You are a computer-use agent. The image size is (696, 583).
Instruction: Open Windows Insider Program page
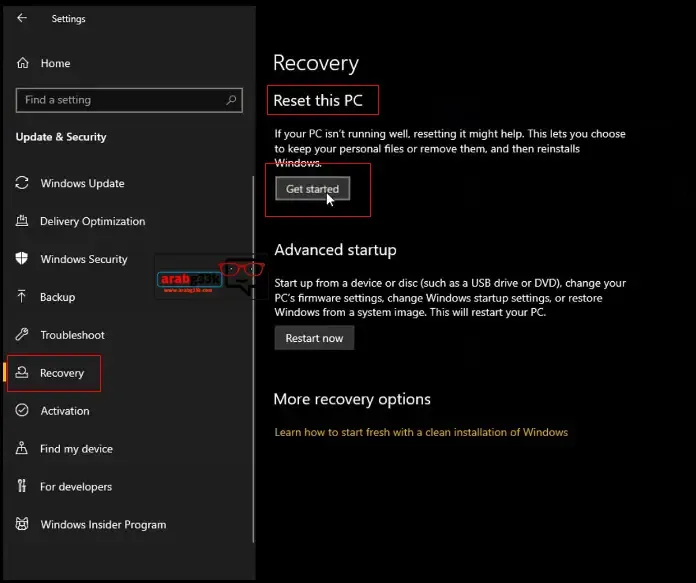pos(103,525)
